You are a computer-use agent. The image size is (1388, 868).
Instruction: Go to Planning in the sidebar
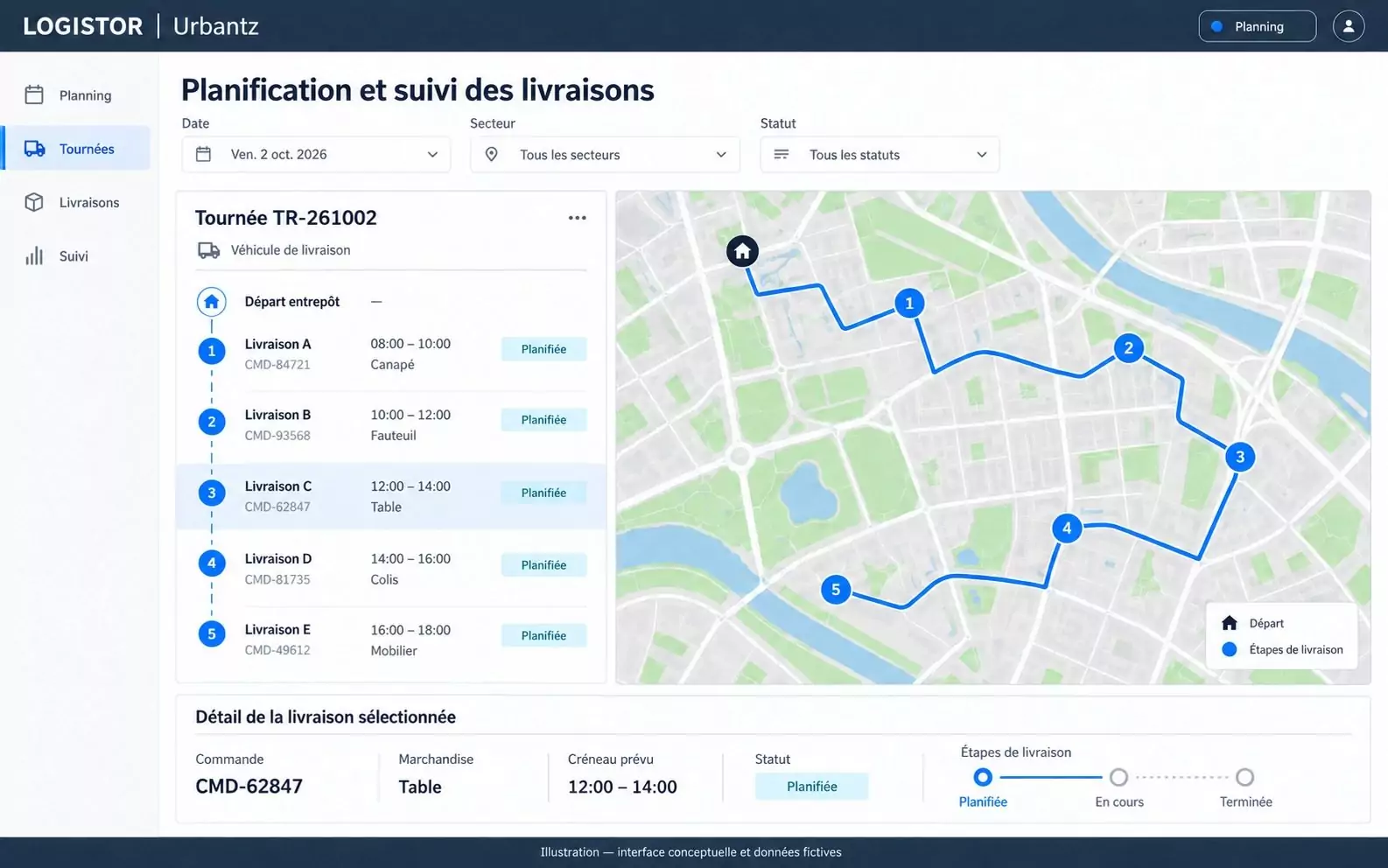(75, 95)
